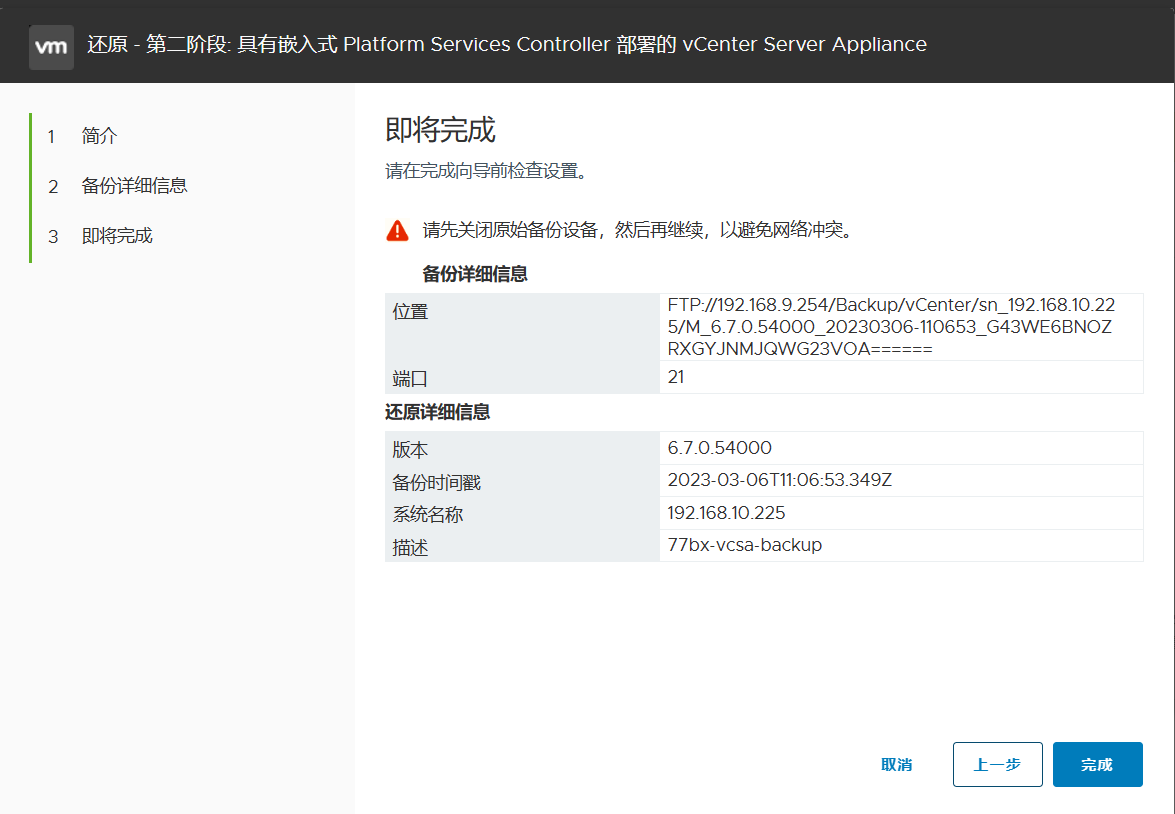This screenshot has height=814, width=1175.
Task: Click the 完成 button to finish restore
Action: pyautogui.click(x=1097, y=764)
